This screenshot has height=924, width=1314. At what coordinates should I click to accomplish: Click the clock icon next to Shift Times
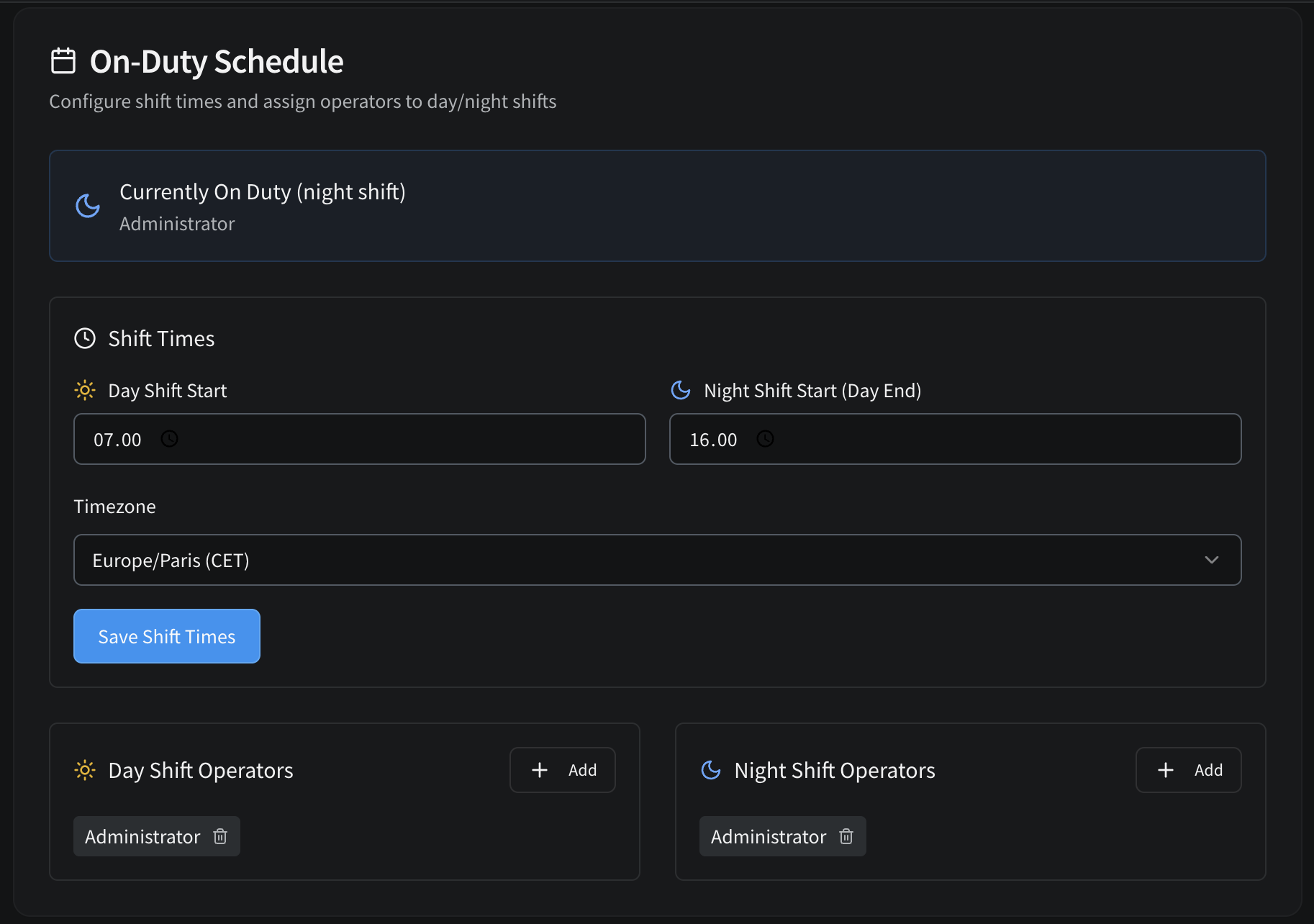click(x=85, y=338)
